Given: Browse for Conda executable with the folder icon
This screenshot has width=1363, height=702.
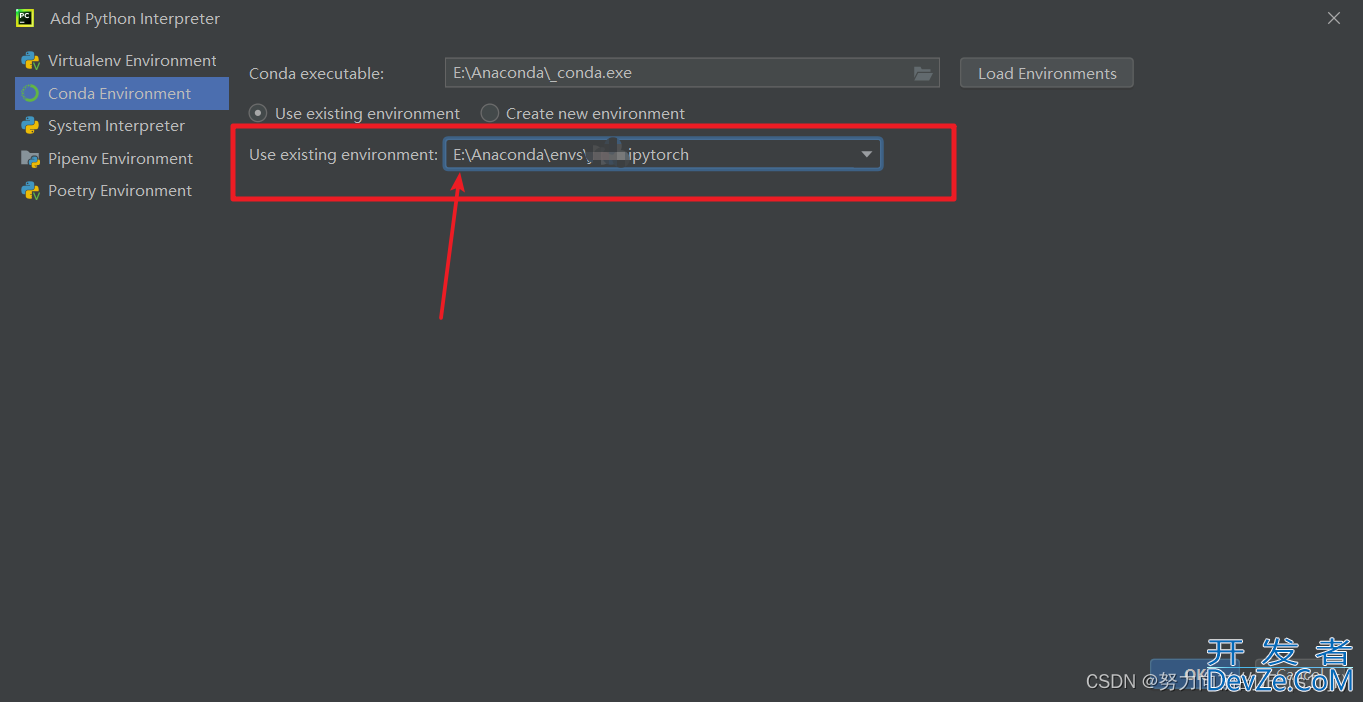Looking at the screenshot, I should tap(923, 73).
